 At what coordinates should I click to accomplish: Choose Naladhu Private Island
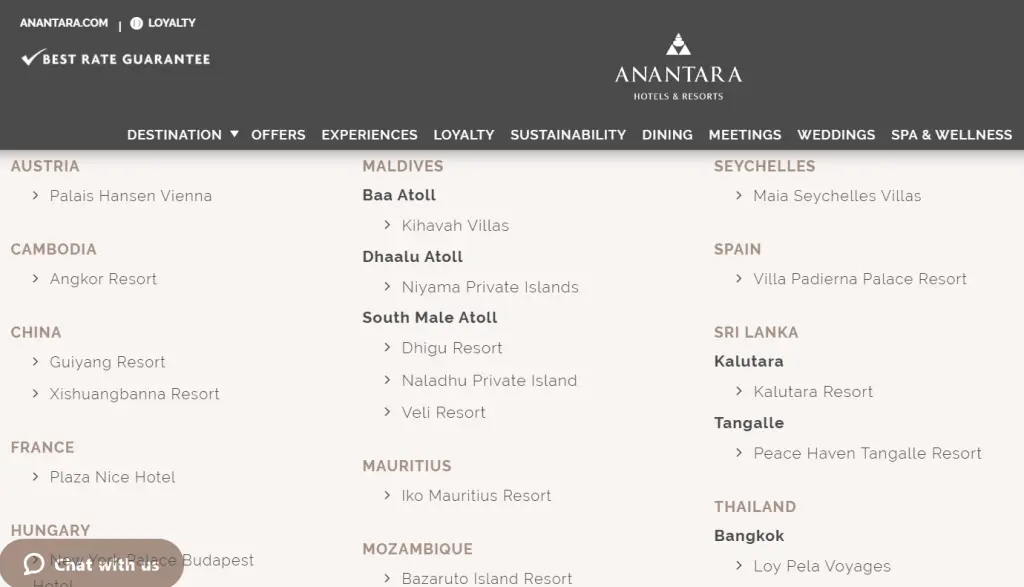489,380
